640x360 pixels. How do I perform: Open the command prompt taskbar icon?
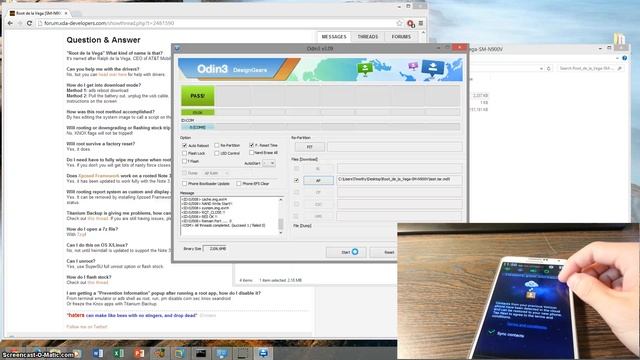tap(201, 353)
